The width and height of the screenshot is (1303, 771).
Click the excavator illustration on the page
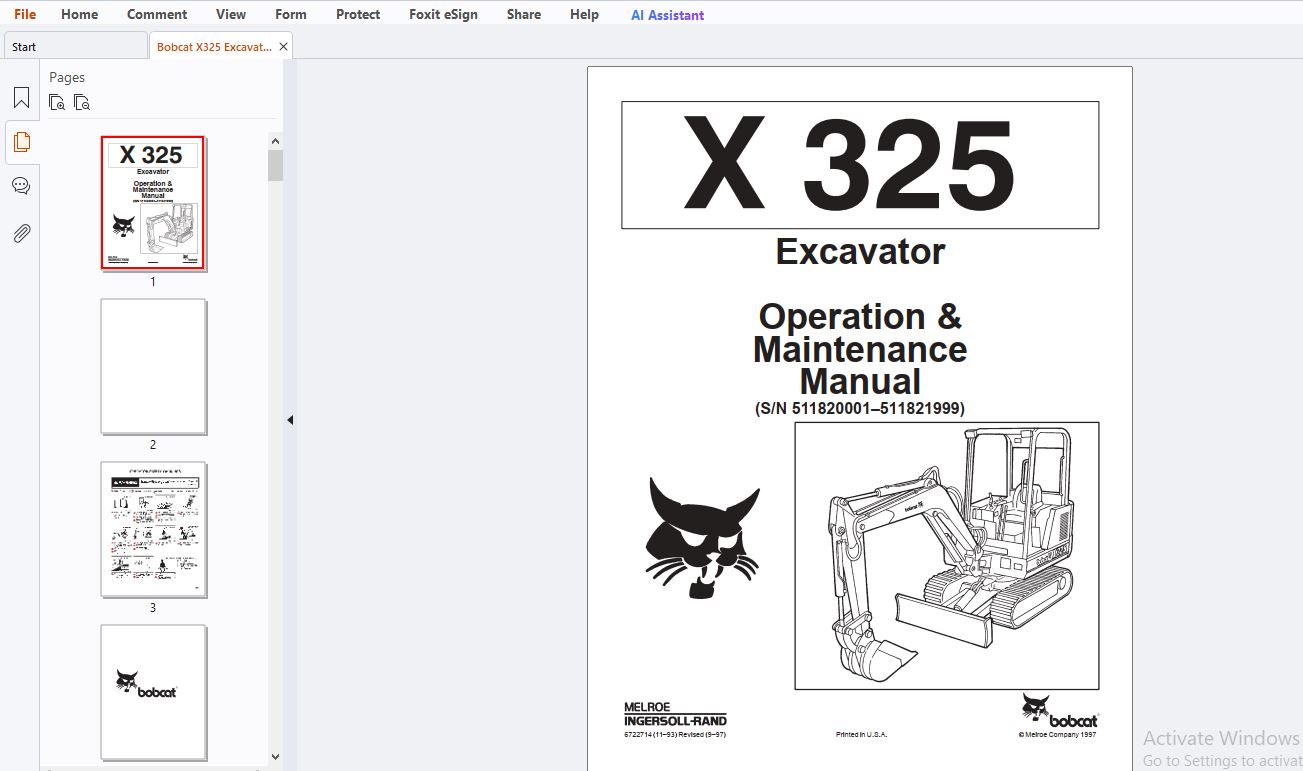click(x=947, y=555)
